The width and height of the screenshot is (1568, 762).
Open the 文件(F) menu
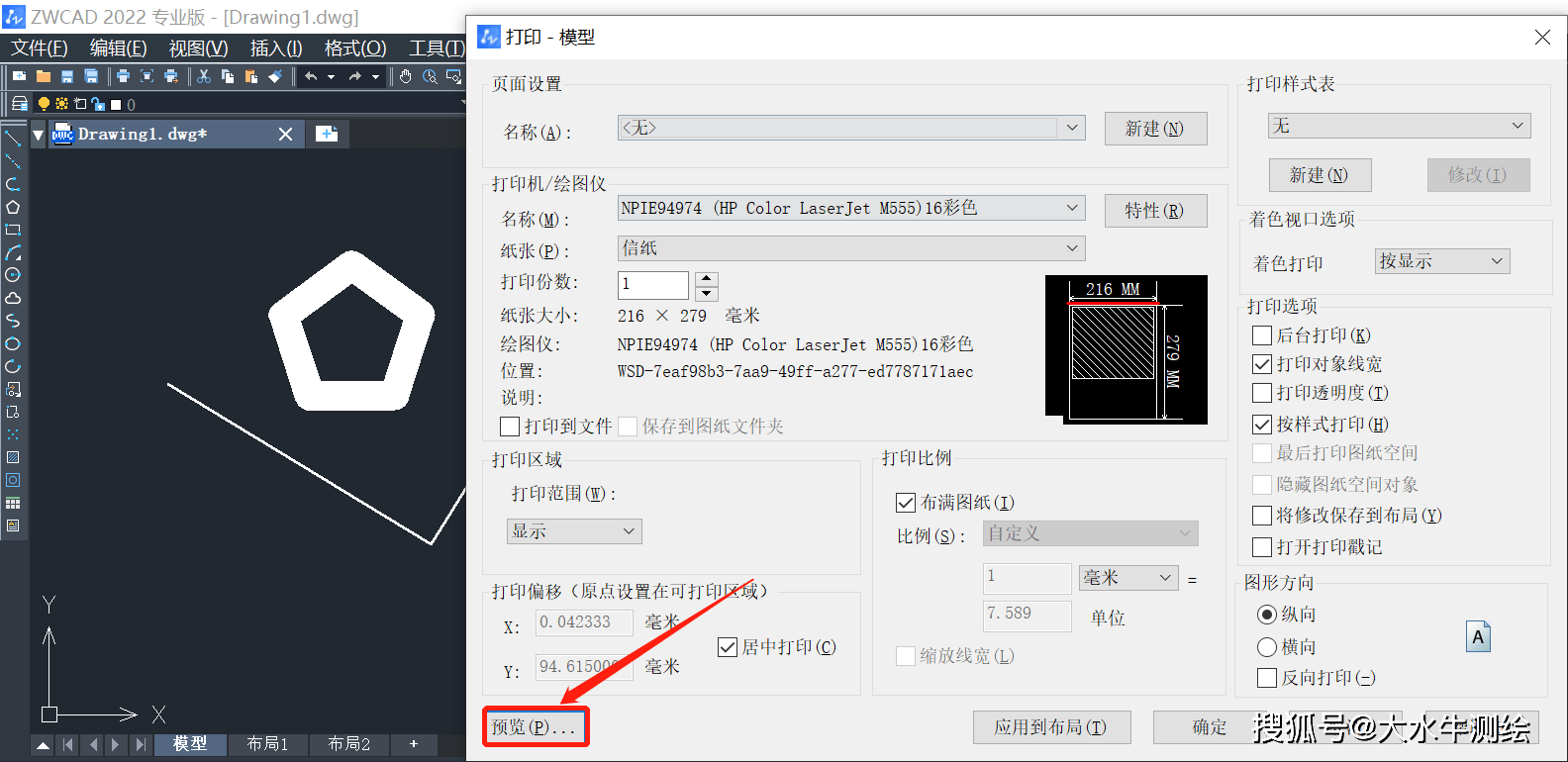point(40,48)
